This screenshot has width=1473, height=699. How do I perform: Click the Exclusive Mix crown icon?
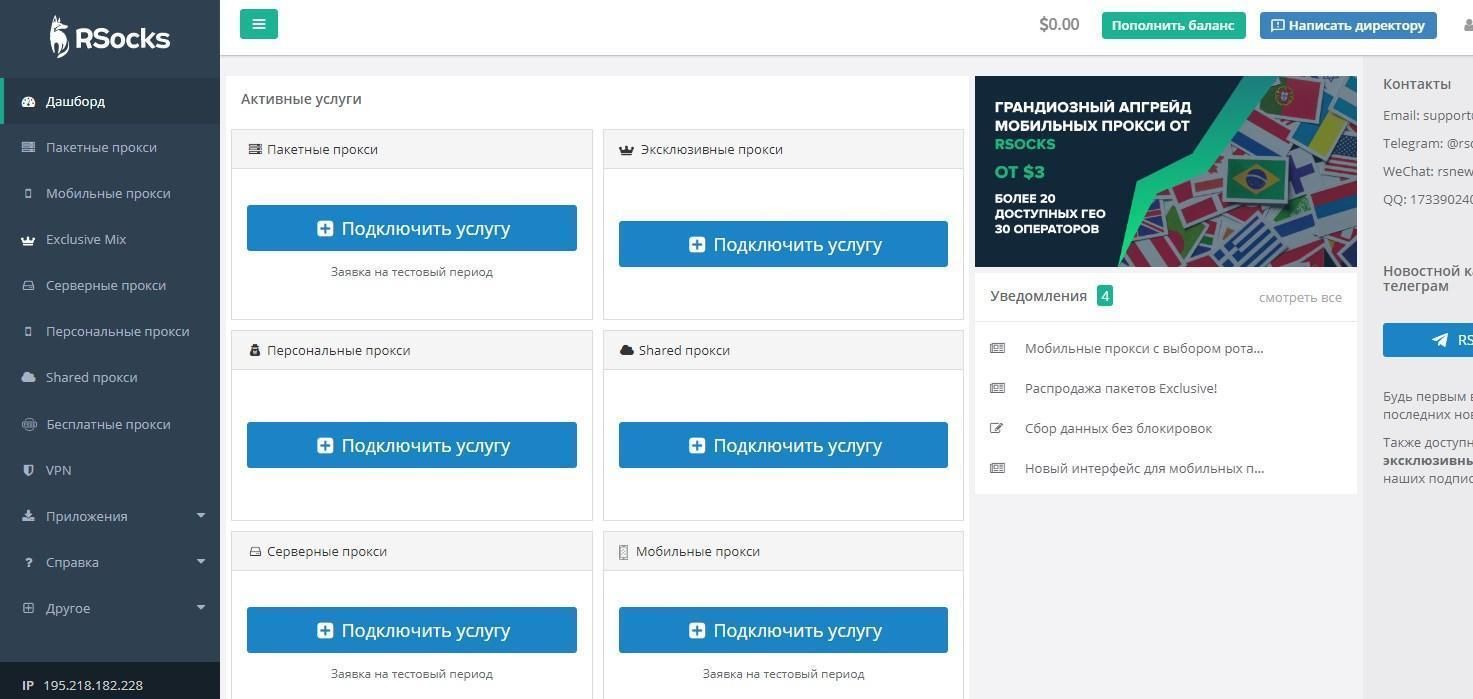28,240
